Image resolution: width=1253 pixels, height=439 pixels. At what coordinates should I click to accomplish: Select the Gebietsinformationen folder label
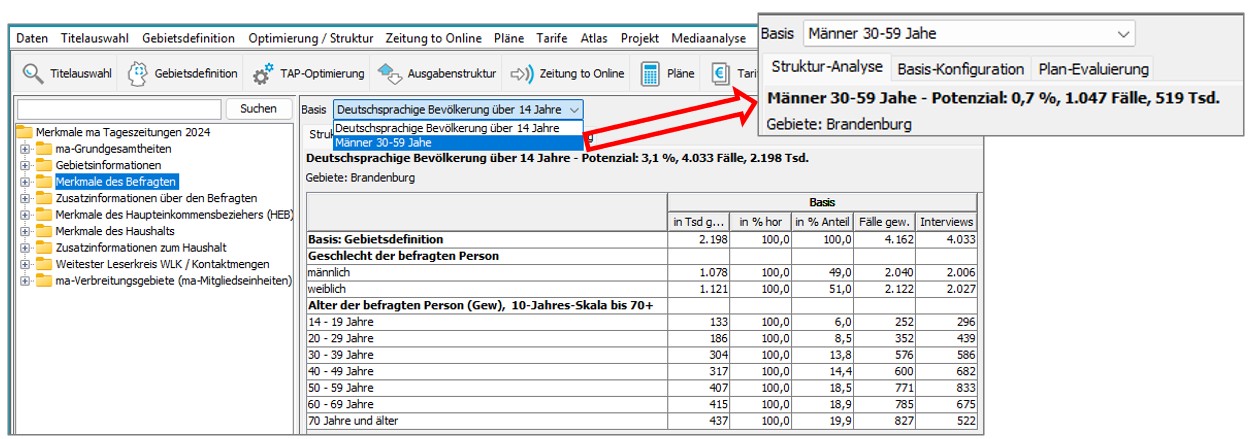click(108, 165)
